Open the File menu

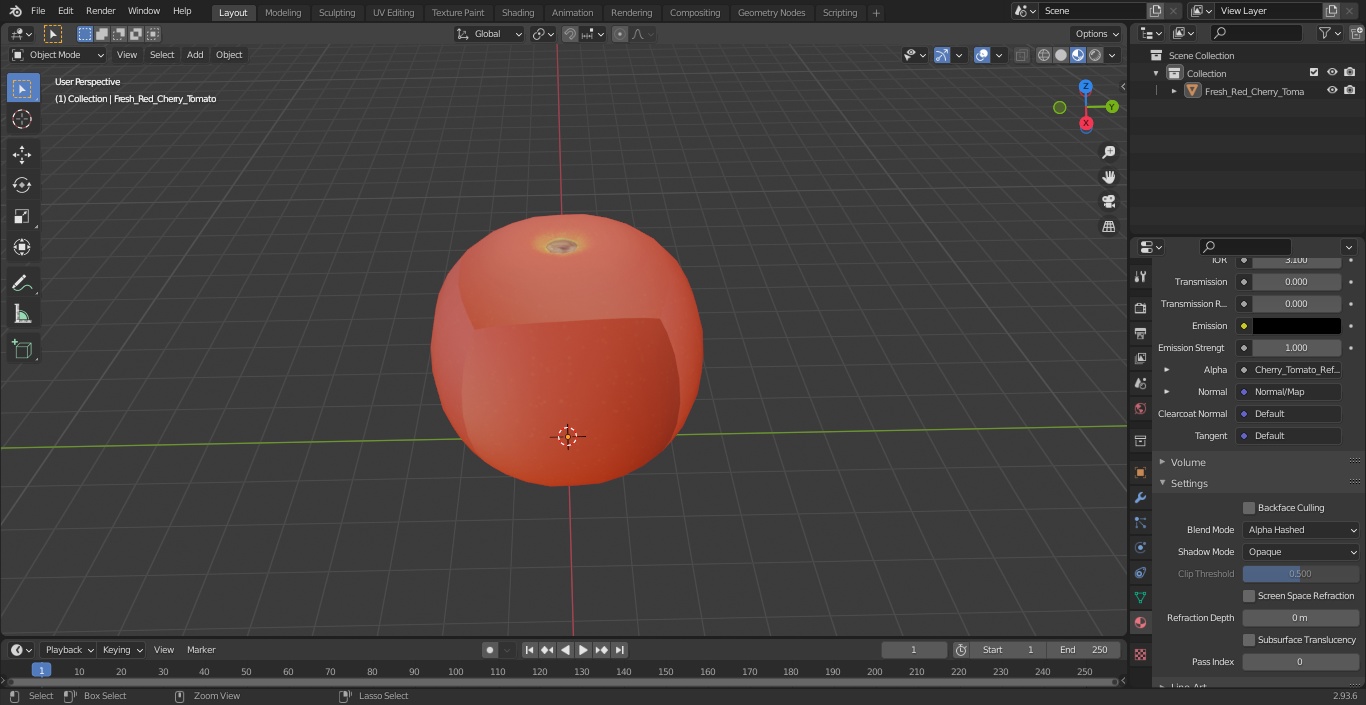[x=38, y=11]
